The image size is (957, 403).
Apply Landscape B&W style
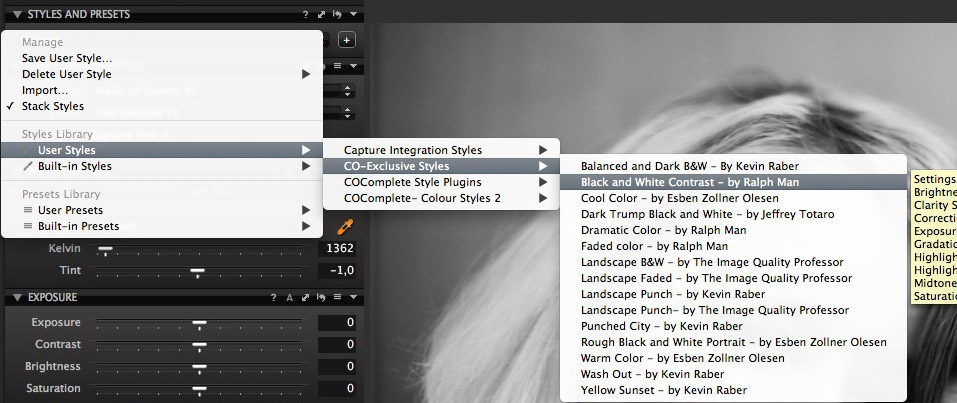[x=734, y=262]
